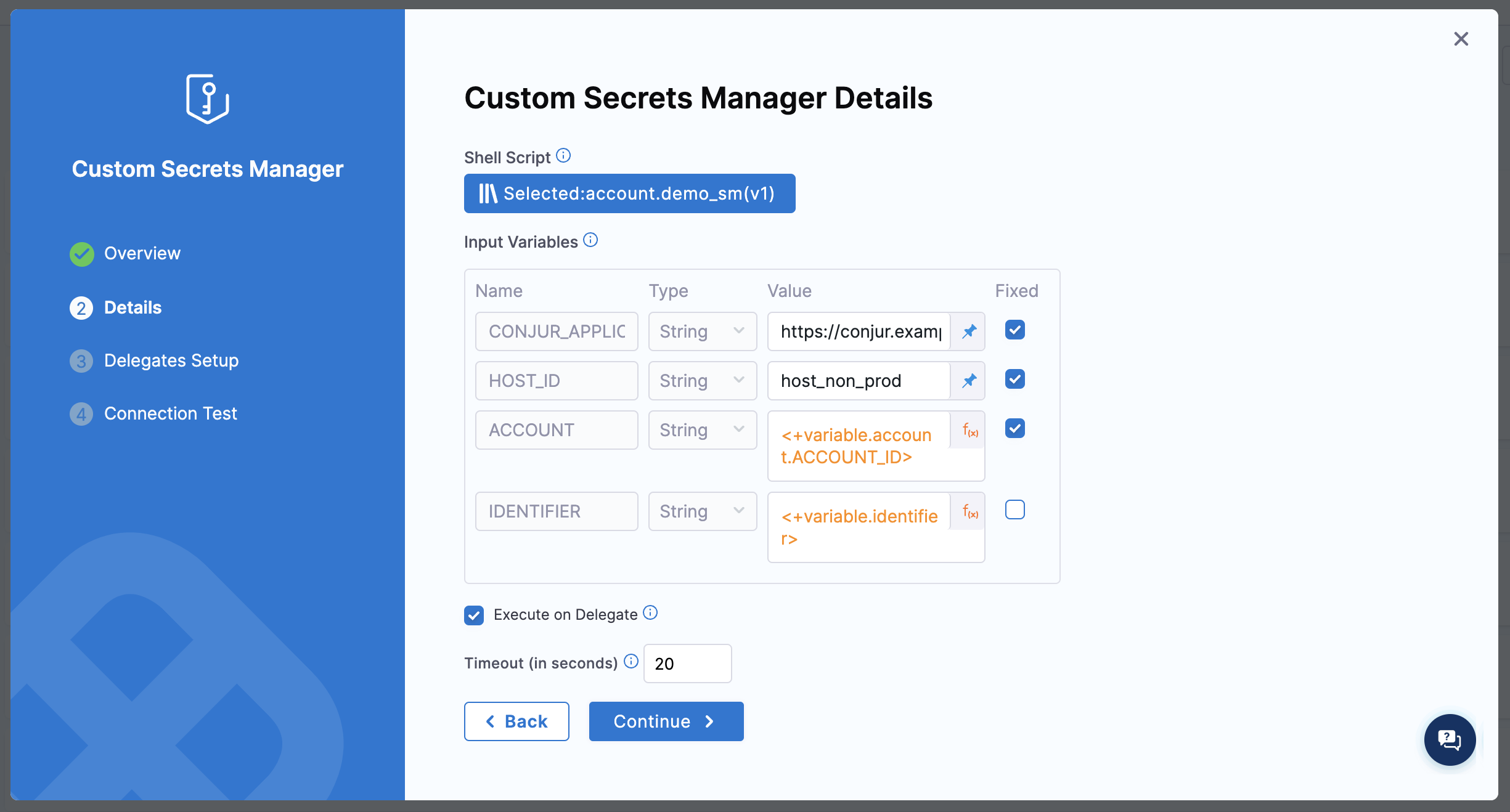Select the Delegates Setup step
The height and width of the screenshot is (812, 1510).
(171, 361)
